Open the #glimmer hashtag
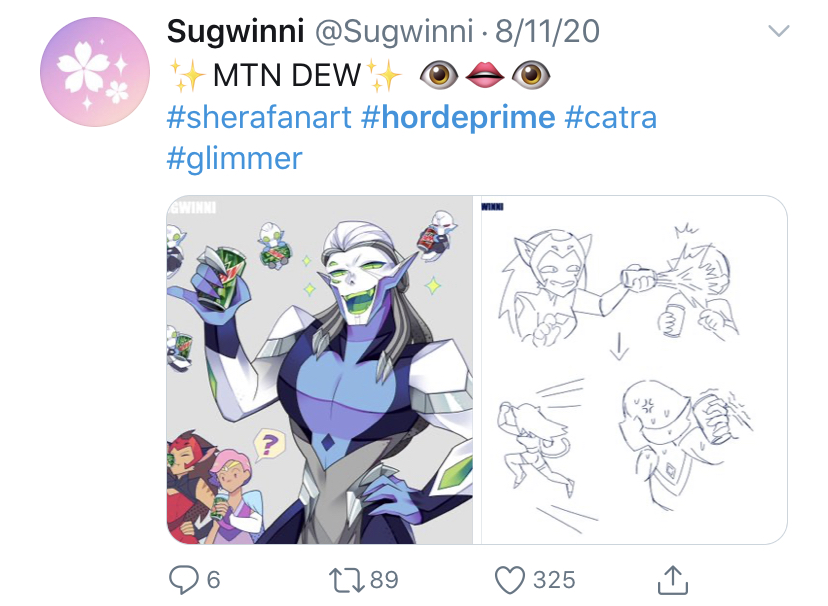The width and height of the screenshot is (828, 606). 234,159
